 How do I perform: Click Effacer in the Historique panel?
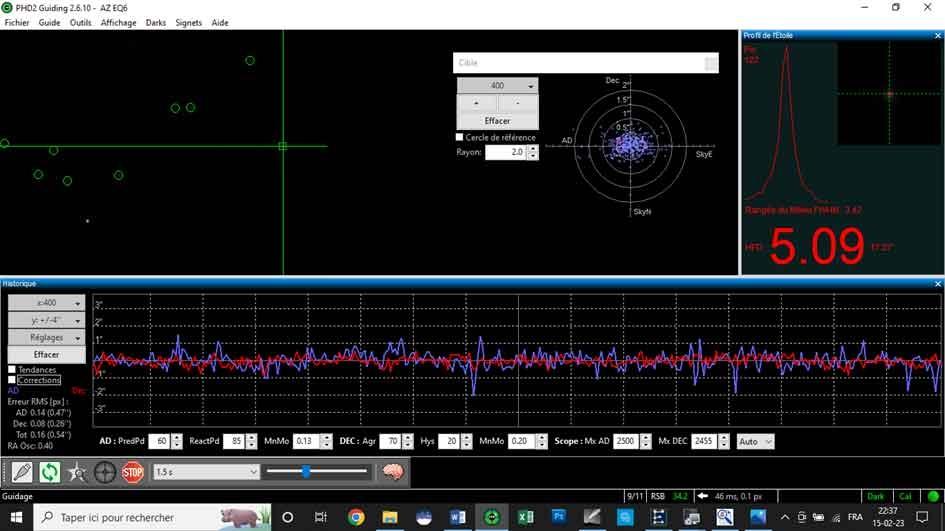point(46,354)
